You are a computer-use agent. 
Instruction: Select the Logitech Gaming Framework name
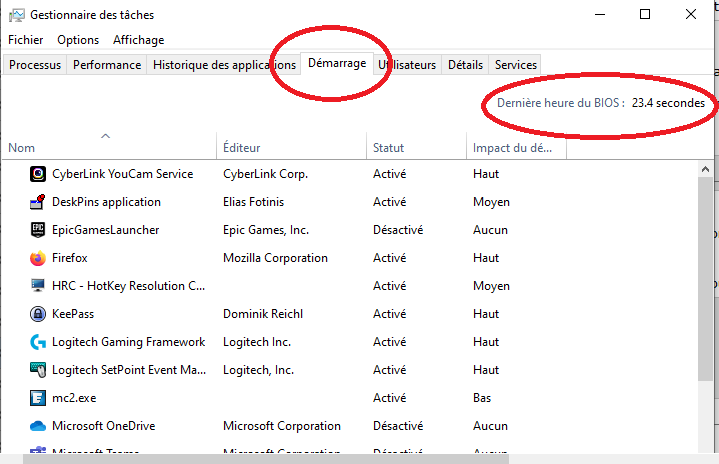tap(128, 342)
